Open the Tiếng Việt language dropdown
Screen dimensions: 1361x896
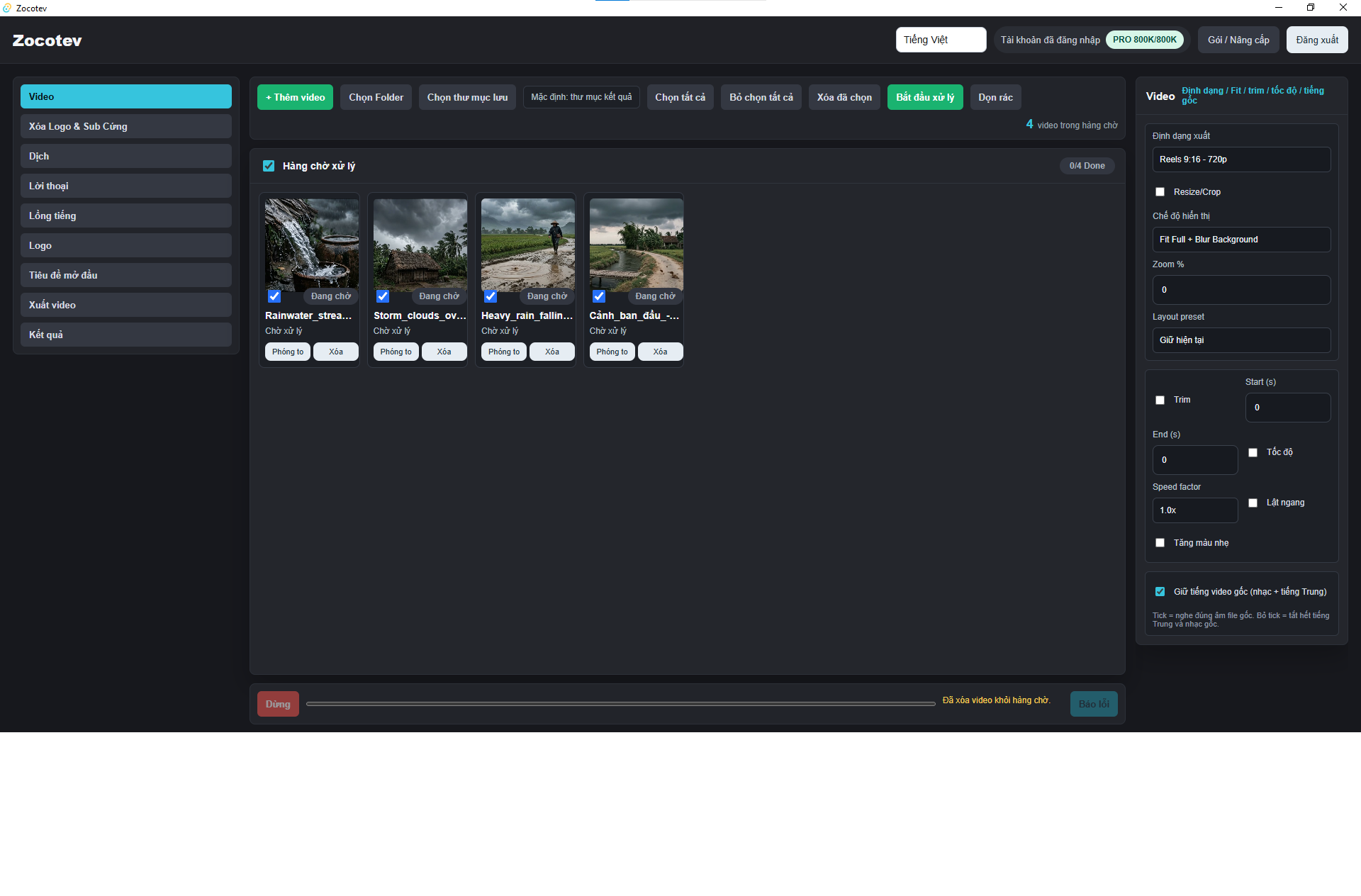pyautogui.click(x=941, y=40)
